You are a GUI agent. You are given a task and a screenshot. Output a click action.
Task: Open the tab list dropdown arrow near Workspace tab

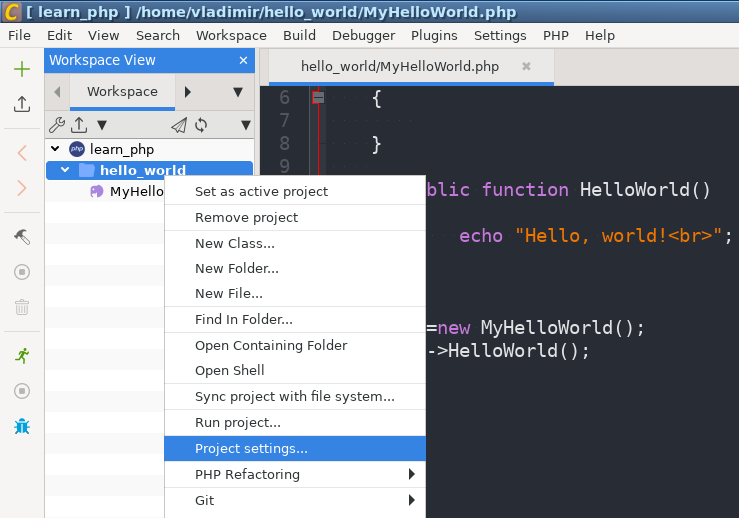pos(238,92)
